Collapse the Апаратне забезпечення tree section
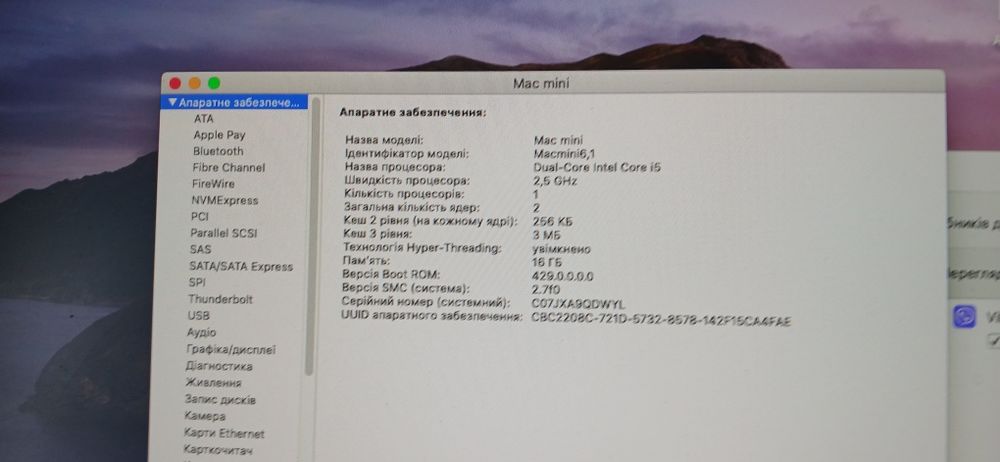Viewport: 1000px width, 462px height. [x=173, y=102]
